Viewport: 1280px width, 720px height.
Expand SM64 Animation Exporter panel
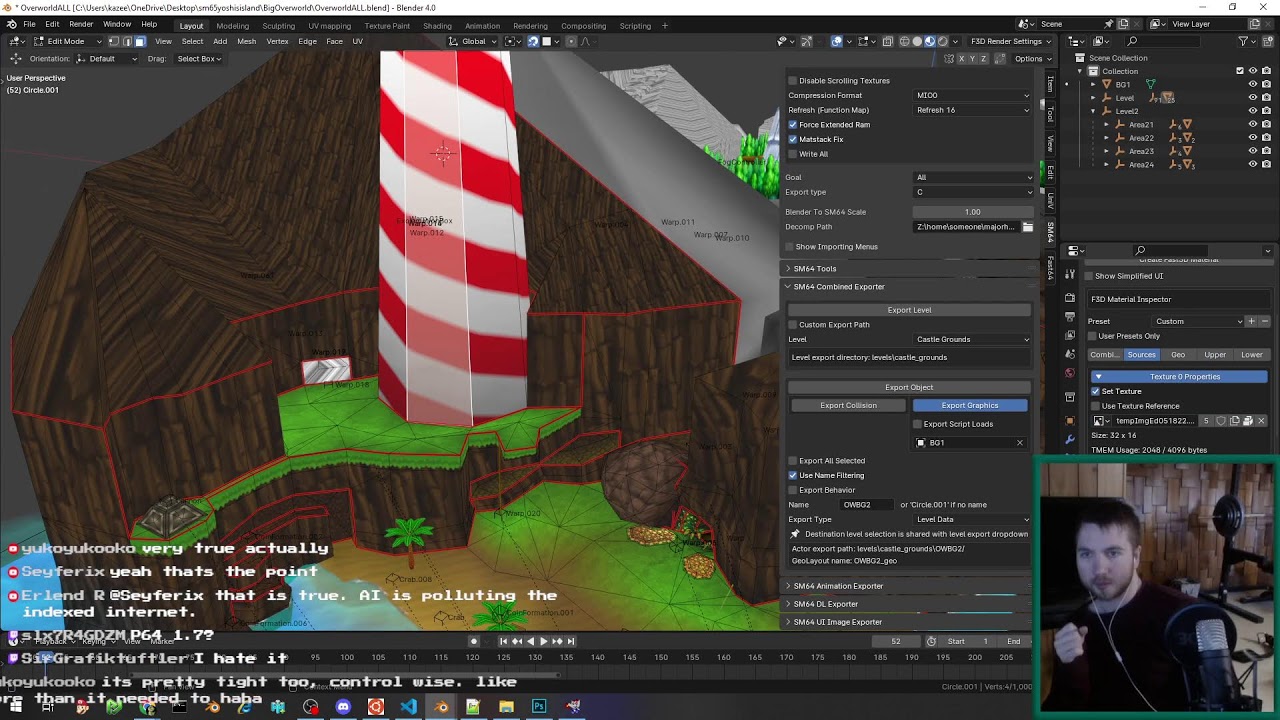(x=909, y=586)
